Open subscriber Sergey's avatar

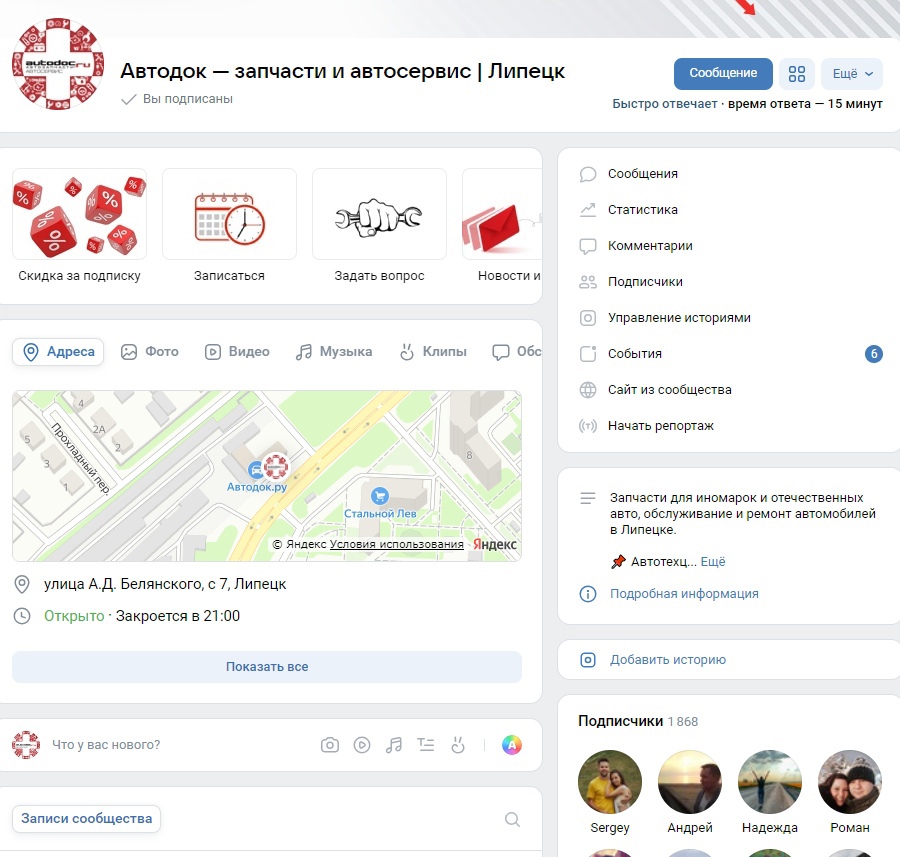coord(610,782)
